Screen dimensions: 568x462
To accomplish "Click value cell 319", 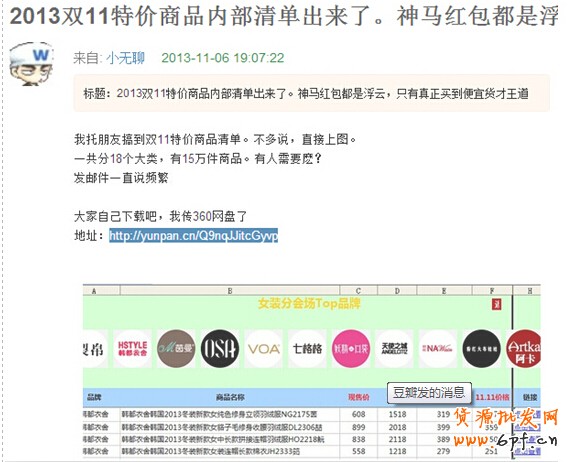I will click(x=443, y=414).
